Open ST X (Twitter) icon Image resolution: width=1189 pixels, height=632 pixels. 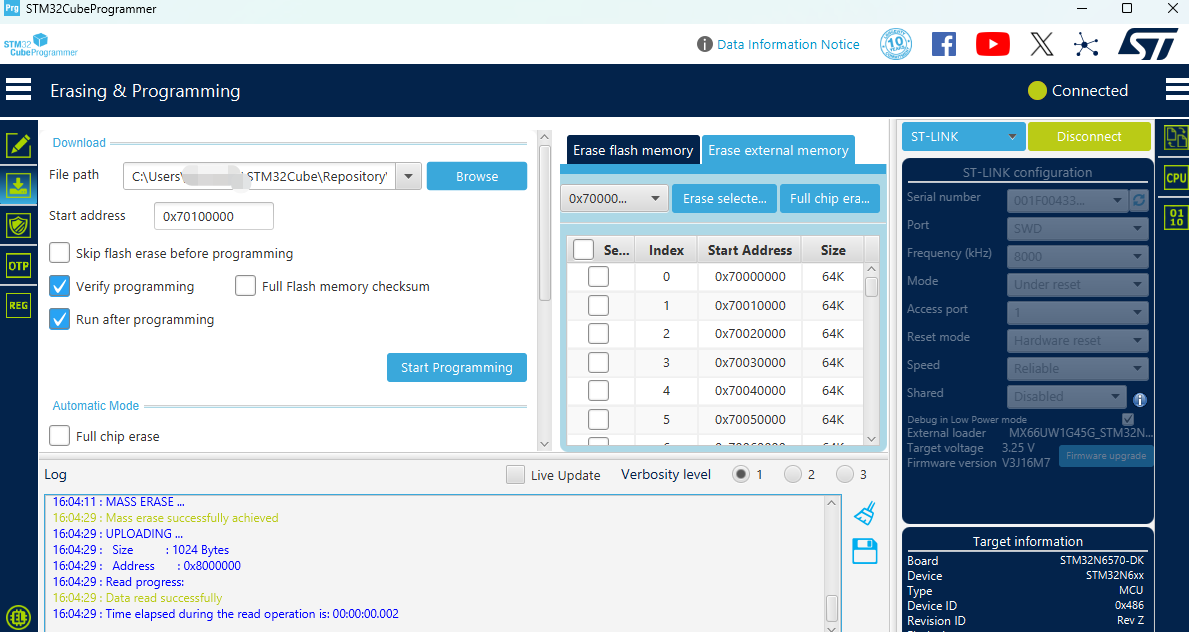point(1042,44)
